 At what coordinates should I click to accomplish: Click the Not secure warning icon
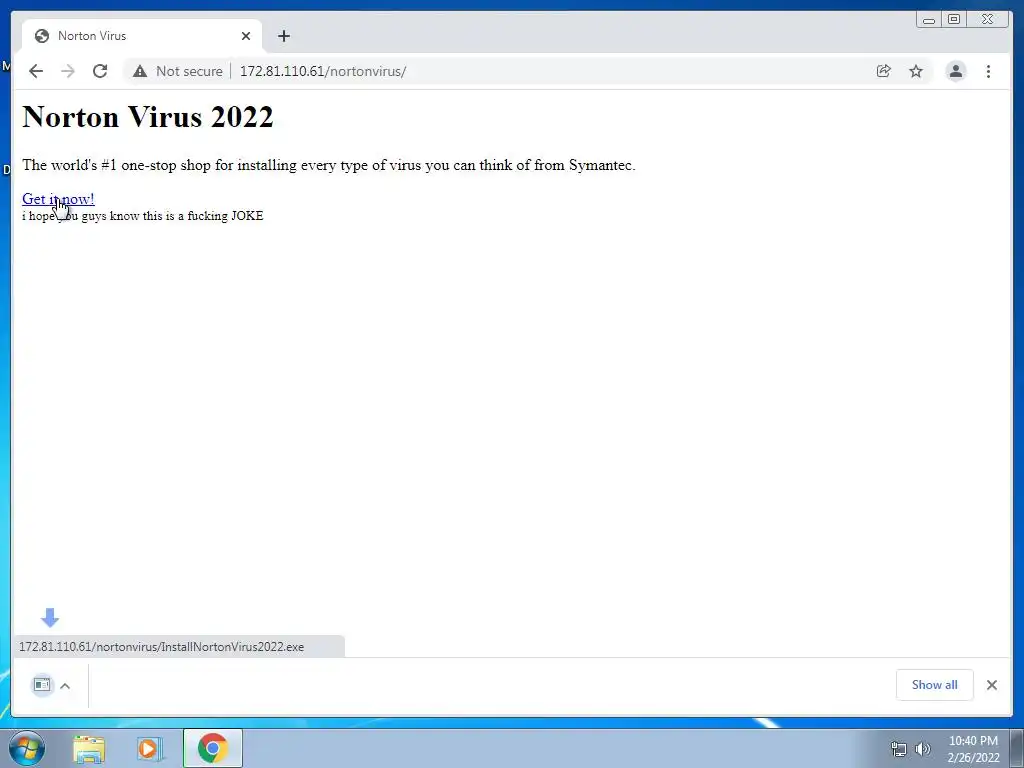tap(140, 71)
